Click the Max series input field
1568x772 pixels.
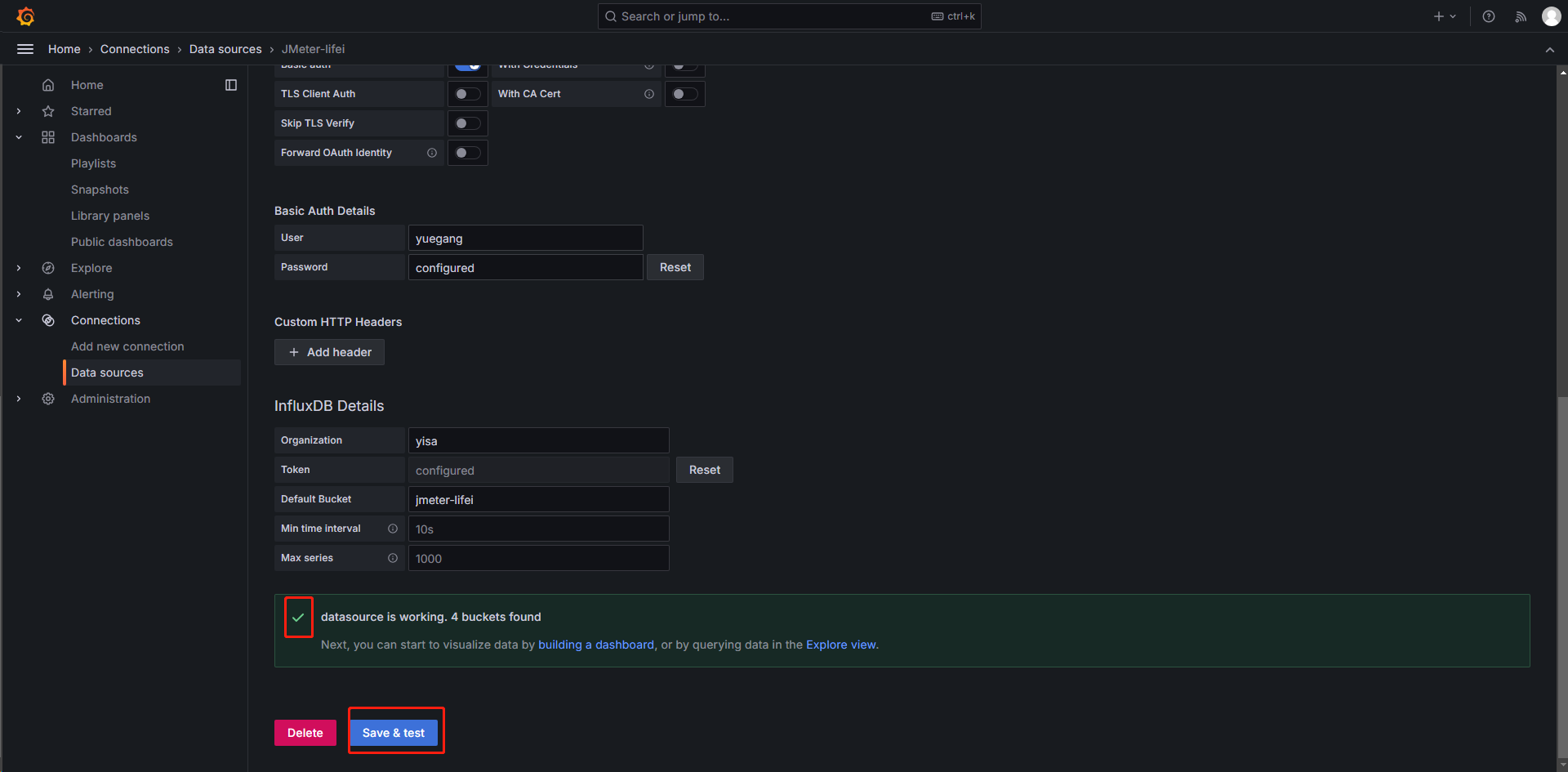pos(539,558)
